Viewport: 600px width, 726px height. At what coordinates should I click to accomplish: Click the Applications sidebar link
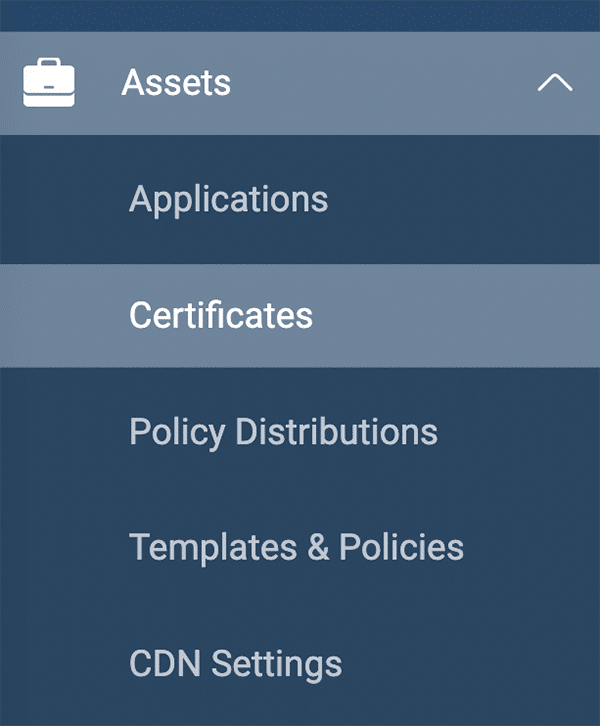click(x=228, y=199)
